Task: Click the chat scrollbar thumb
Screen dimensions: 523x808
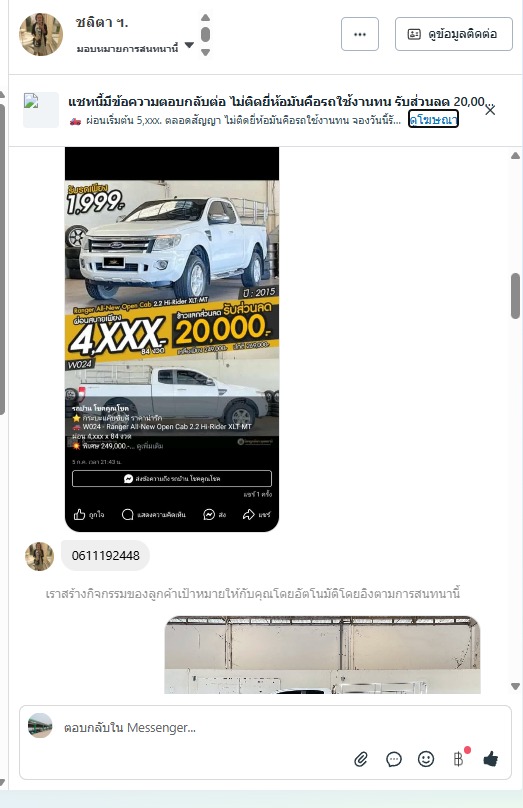Action: (515, 296)
